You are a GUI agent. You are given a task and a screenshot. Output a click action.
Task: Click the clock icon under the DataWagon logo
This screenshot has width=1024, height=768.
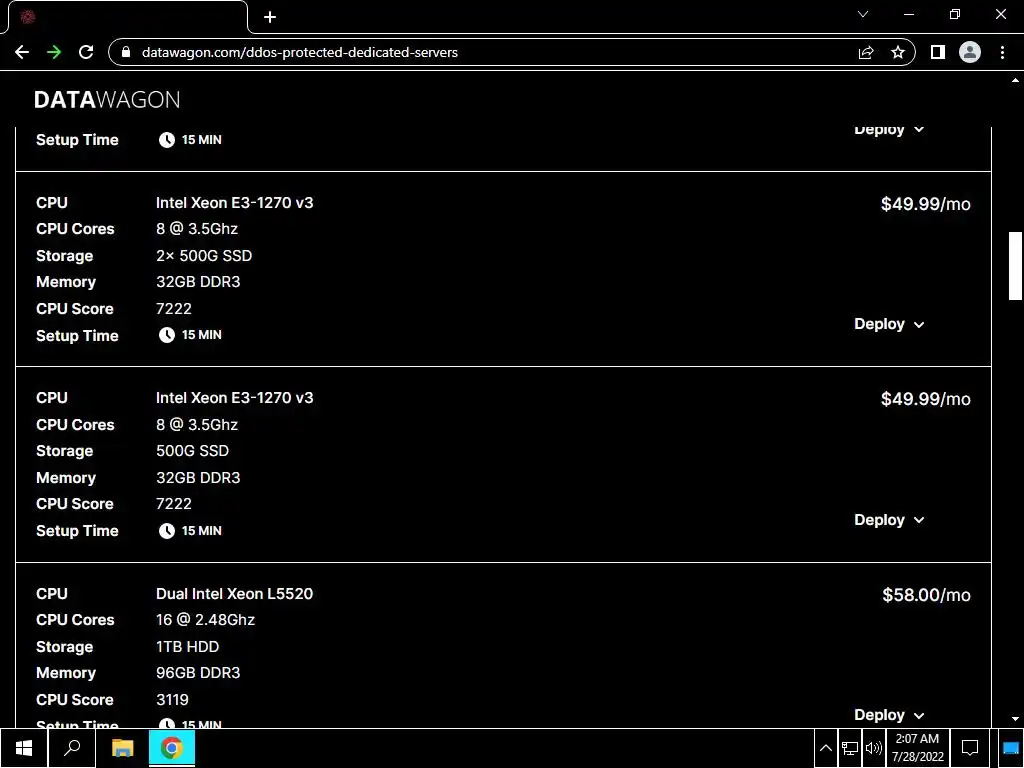pyautogui.click(x=167, y=140)
